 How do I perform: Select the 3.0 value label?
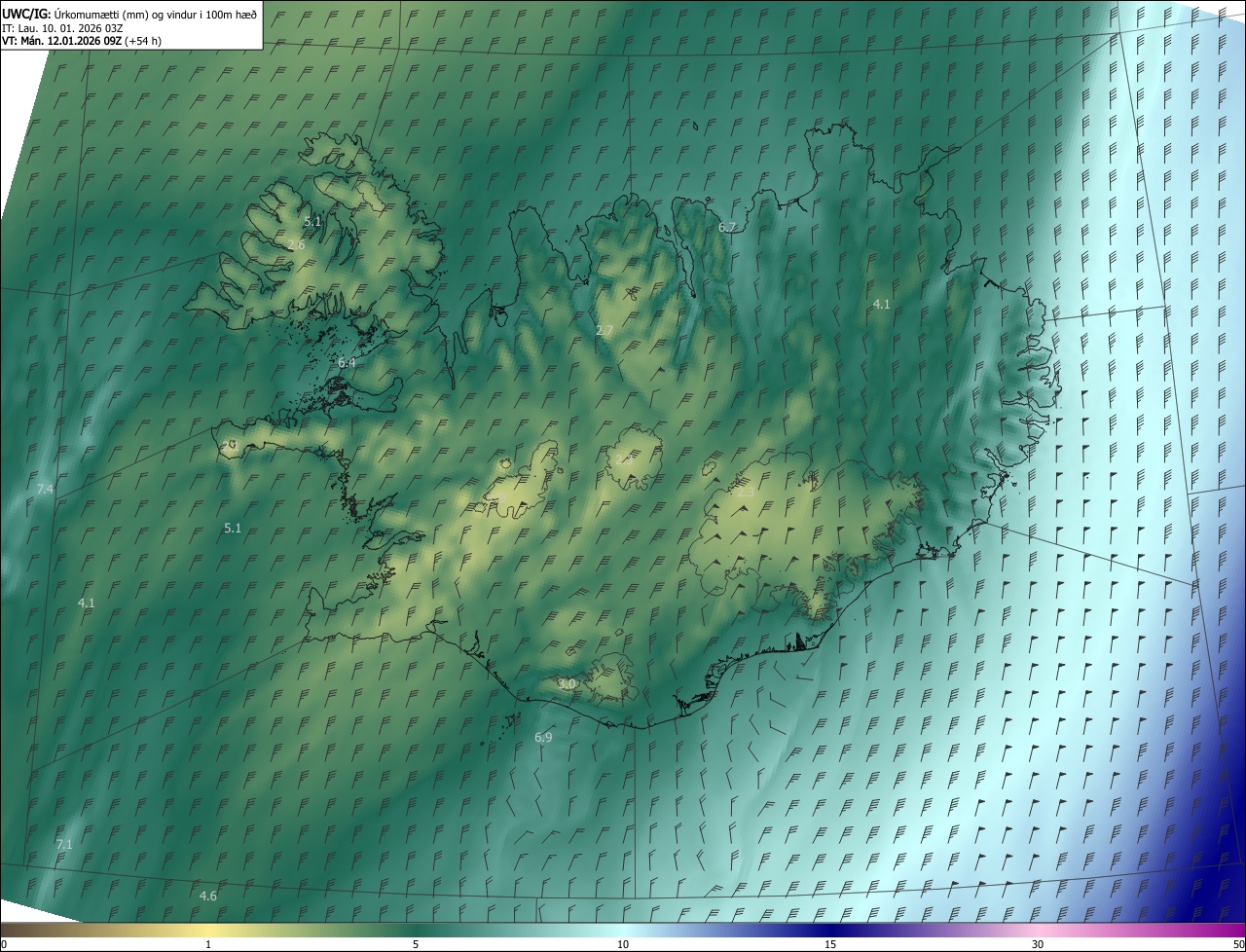pyautogui.click(x=567, y=684)
